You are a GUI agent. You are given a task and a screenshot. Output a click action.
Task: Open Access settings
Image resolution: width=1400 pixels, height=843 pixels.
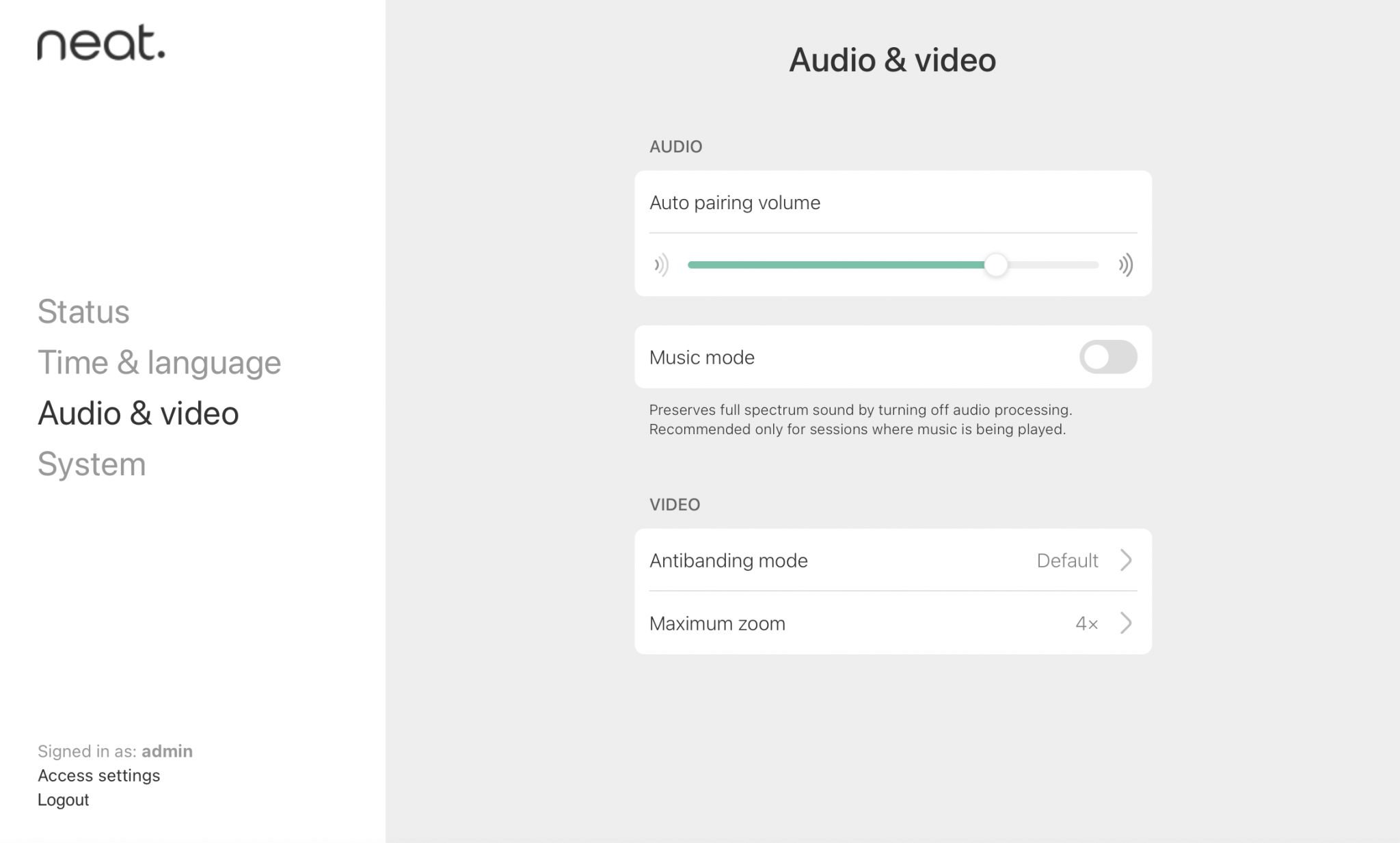click(x=98, y=775)
